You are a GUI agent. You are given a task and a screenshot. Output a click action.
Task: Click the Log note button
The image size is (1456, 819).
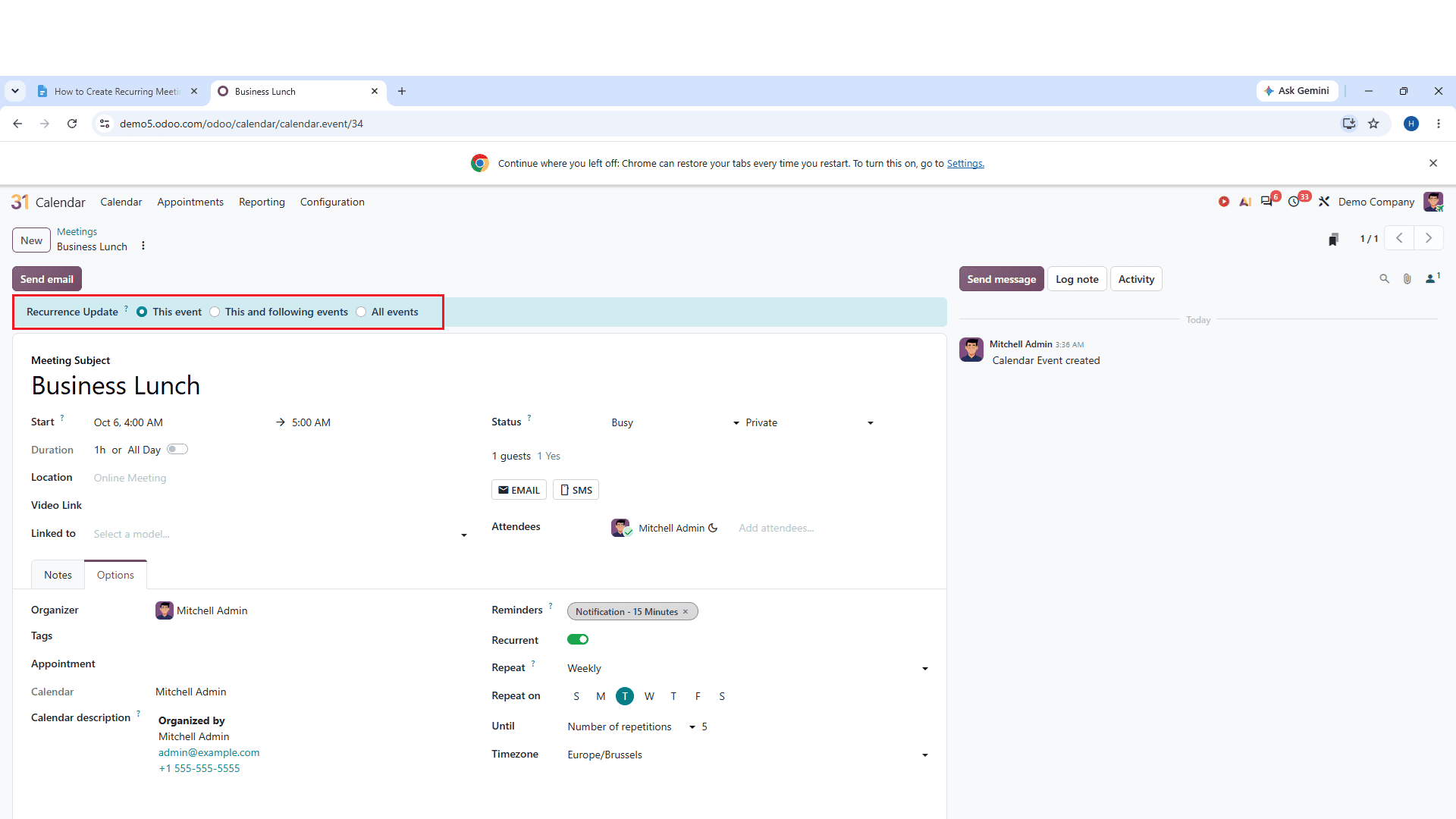[x=1077, y=279]
